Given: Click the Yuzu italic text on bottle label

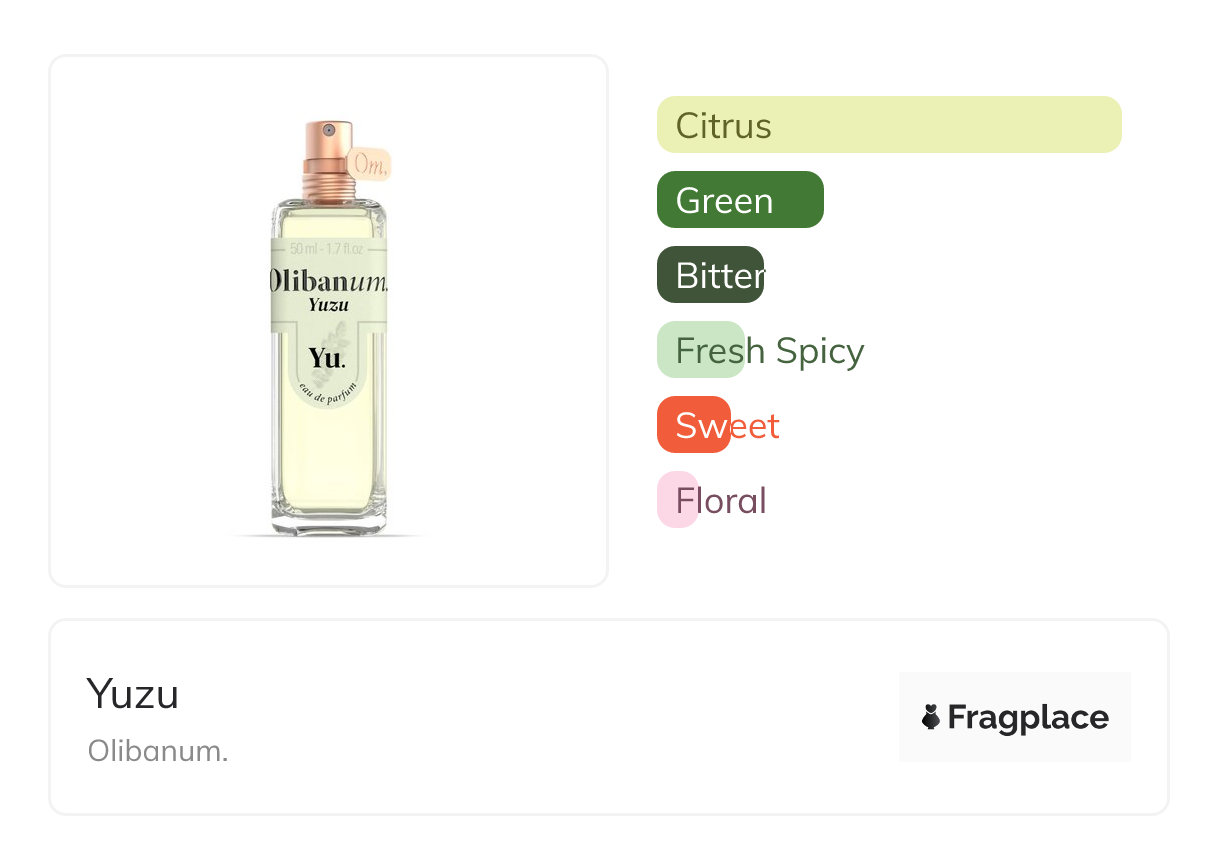Looking at the screenshot, I should pos(328,305).
